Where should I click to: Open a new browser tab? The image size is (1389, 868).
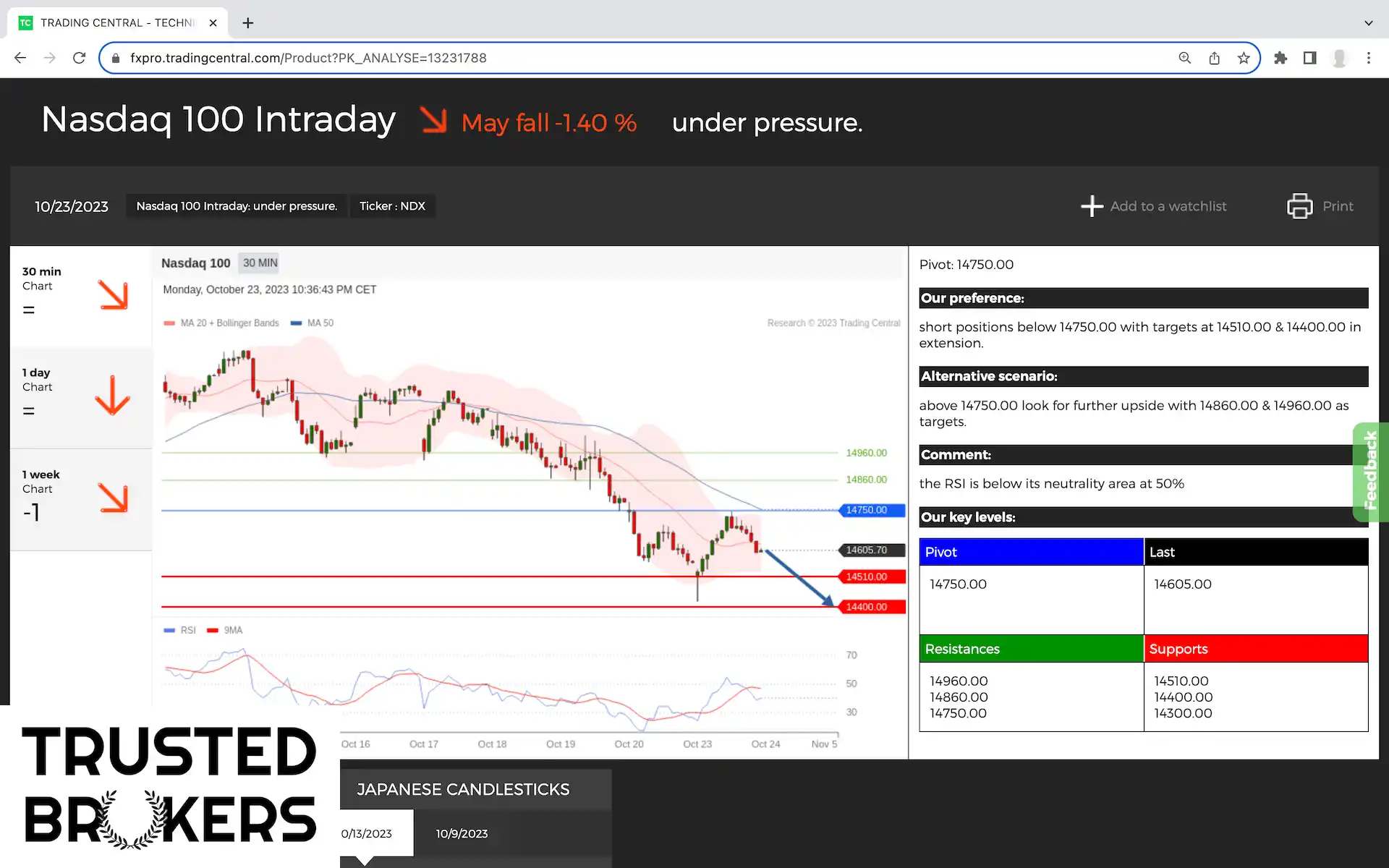(248, 23)
